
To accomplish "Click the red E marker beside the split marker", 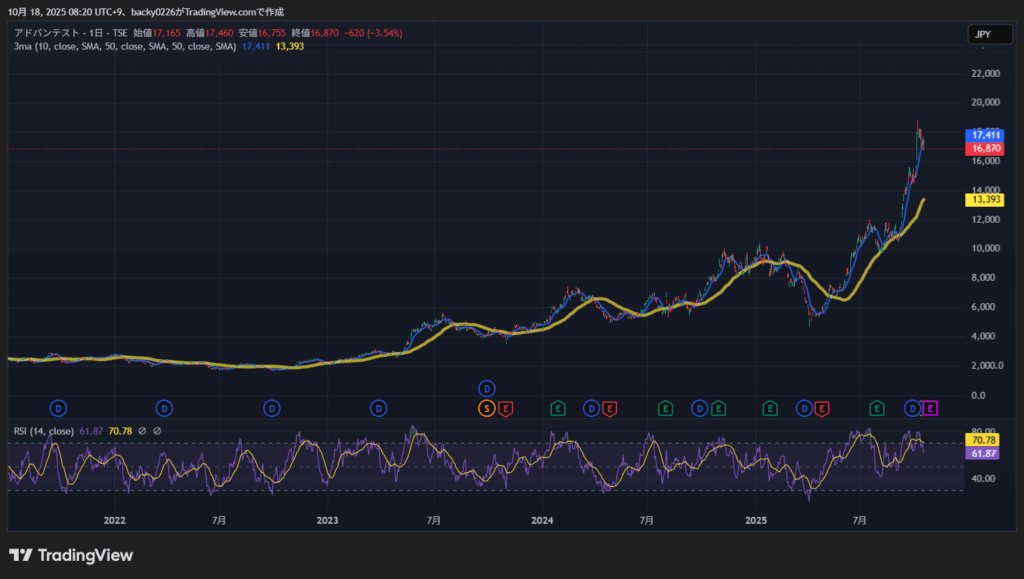I will pyautogui.click(x=506, y=408).
